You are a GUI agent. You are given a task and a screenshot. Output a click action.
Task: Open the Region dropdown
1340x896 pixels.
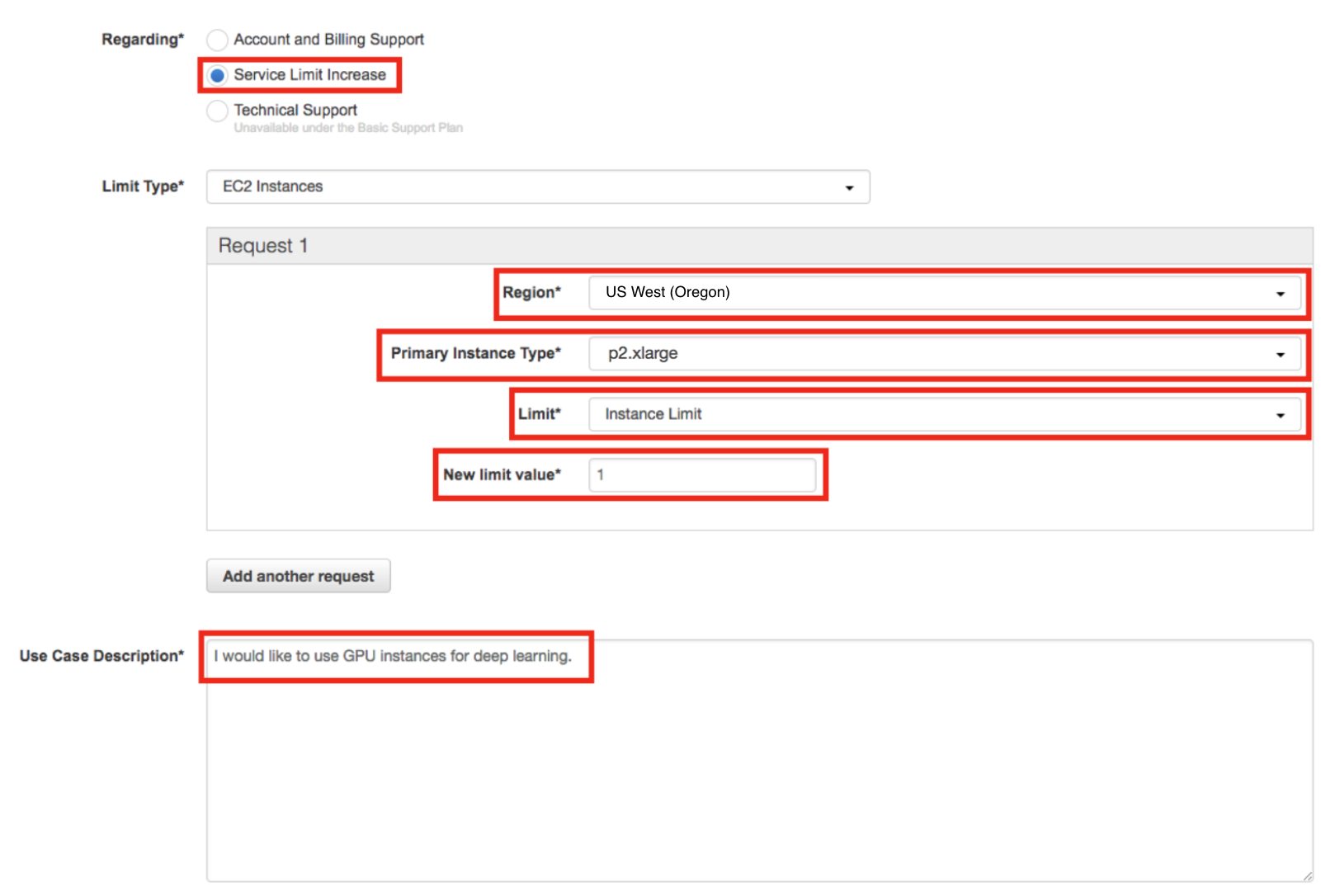(x=945, y=293)
